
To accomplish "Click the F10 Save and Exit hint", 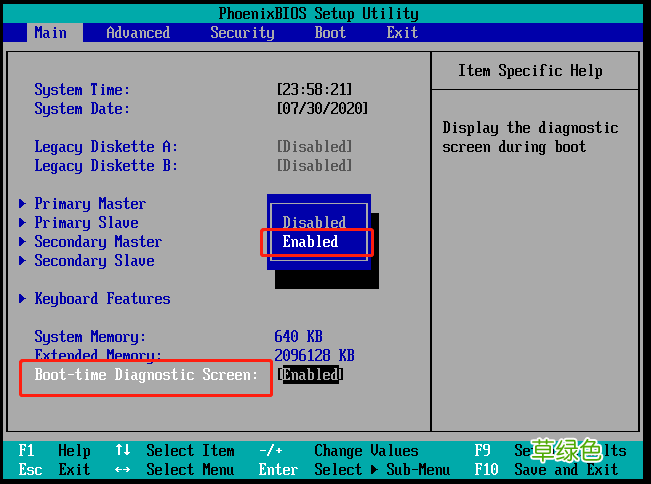I will click(x=546, y=469).
